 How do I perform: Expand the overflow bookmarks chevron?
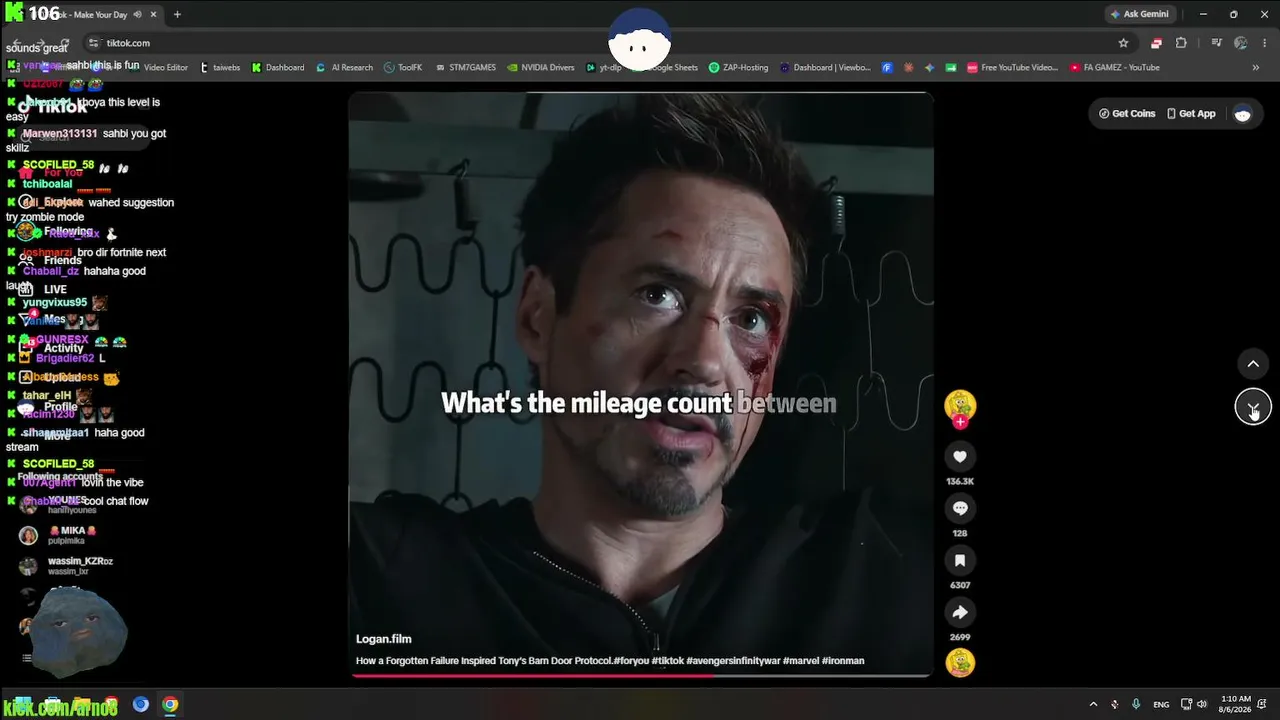coord(1256,68)
